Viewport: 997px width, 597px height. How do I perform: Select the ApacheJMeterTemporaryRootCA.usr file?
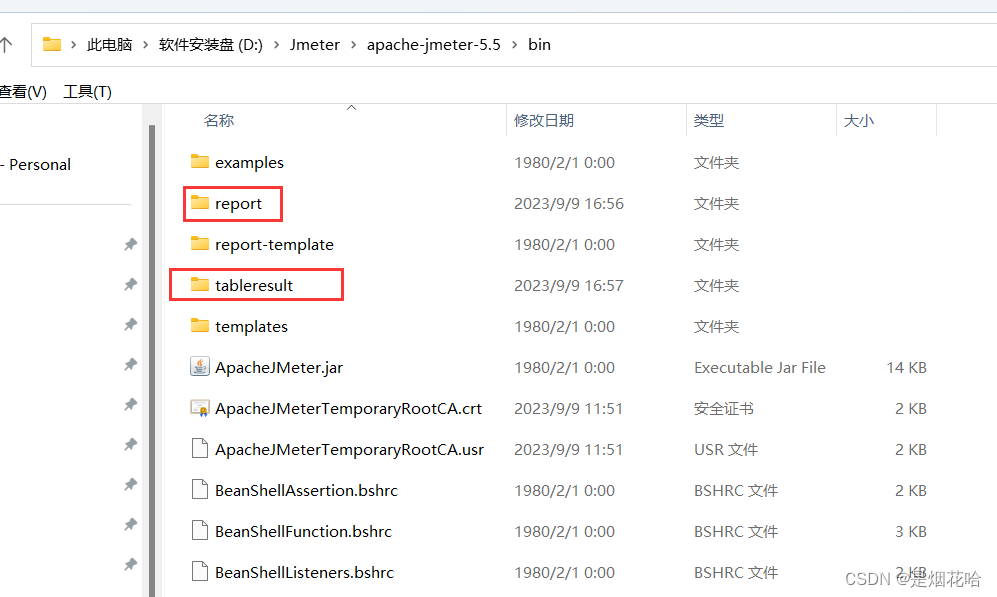pyautogui.click(x=349, y=449)
